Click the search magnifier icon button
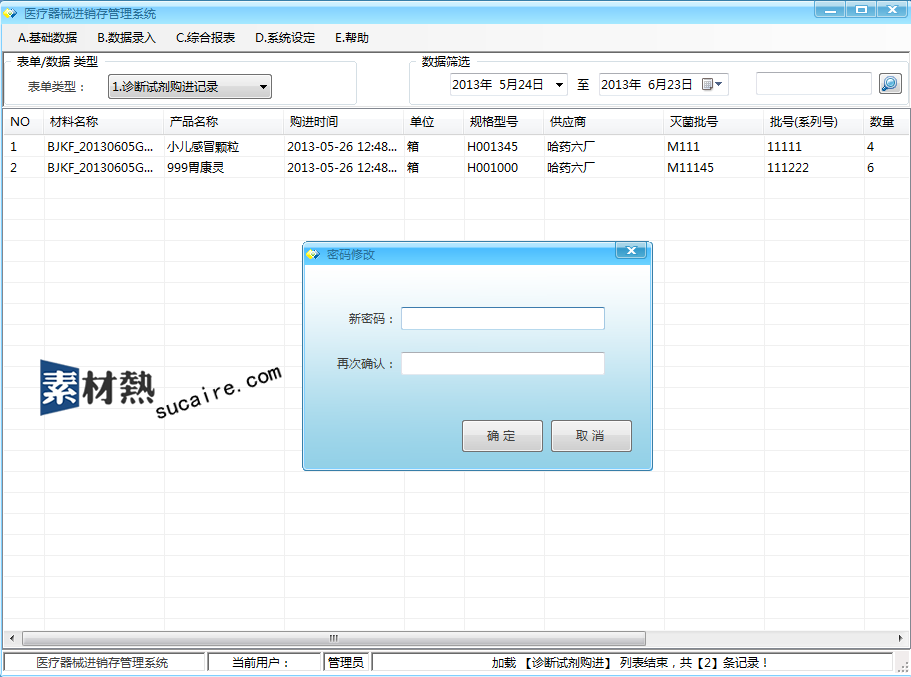This screenshot has height=677, width=911. [x=890, y=84]
